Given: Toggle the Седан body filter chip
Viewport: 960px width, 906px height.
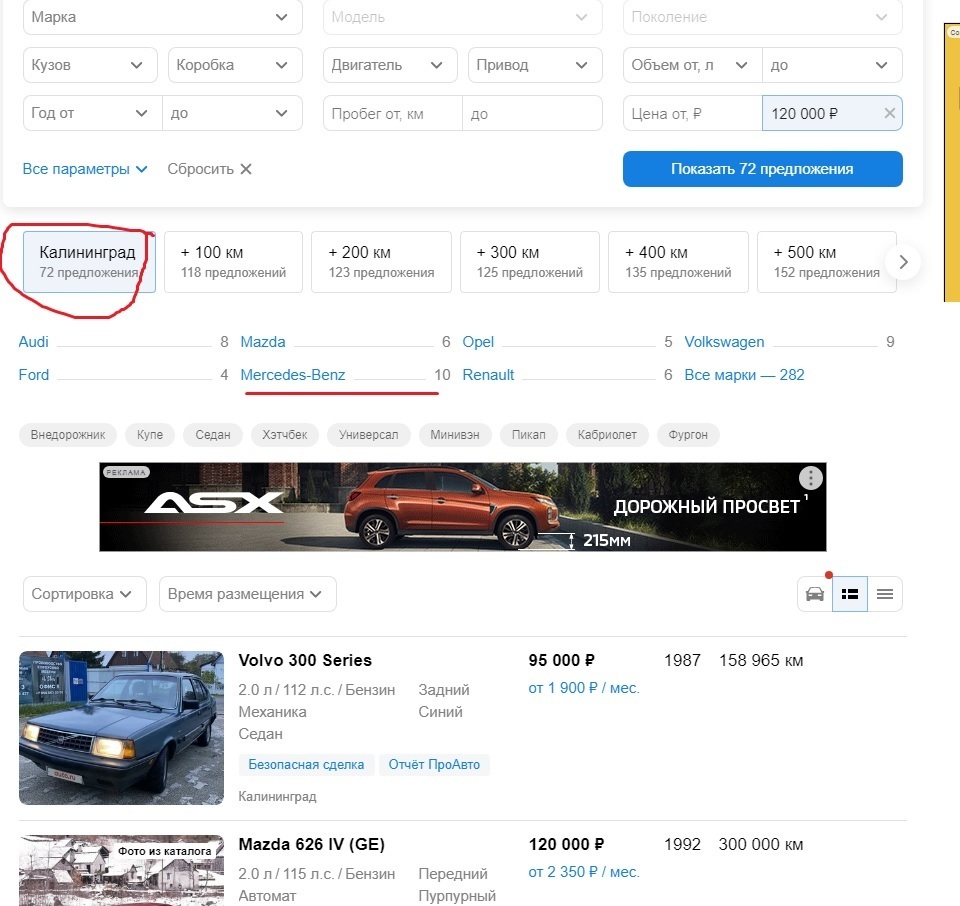Looking at the screenshot, I should [x=213, y=435].
